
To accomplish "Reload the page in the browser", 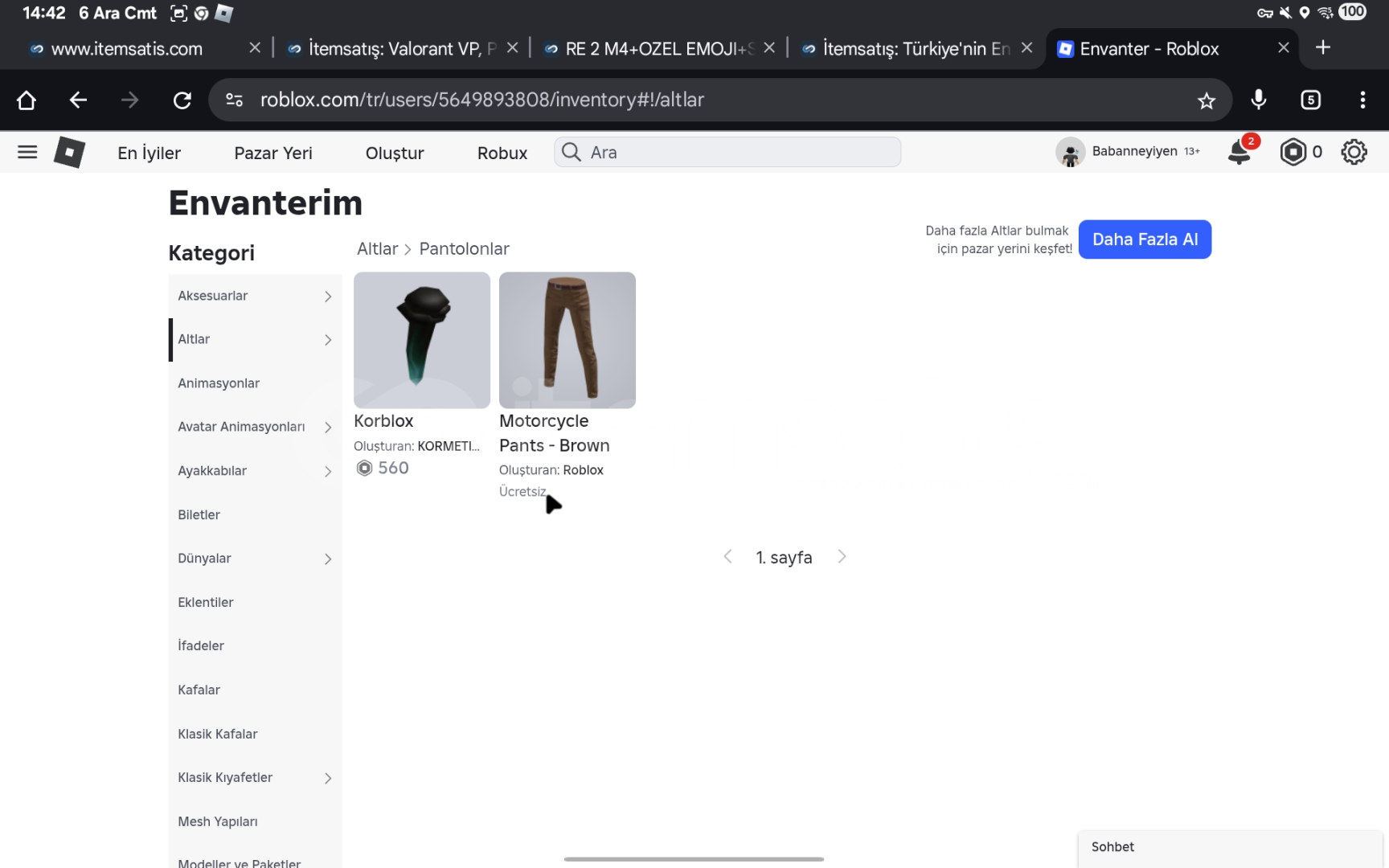I will [182, 100].
